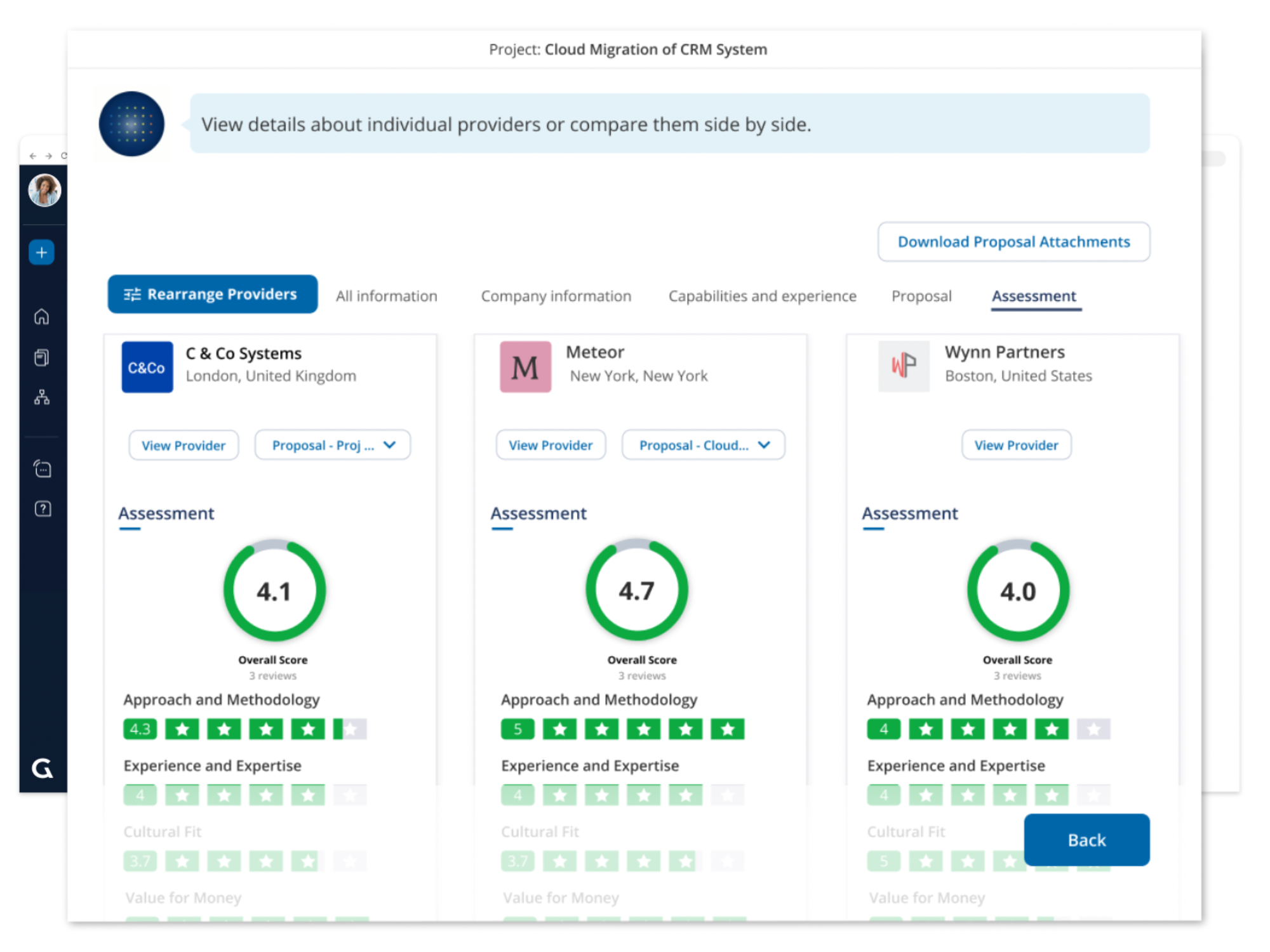Click Download Proposal Attachments
The height and width of the screenshot is (952, 1270).
click(1013, 242)
